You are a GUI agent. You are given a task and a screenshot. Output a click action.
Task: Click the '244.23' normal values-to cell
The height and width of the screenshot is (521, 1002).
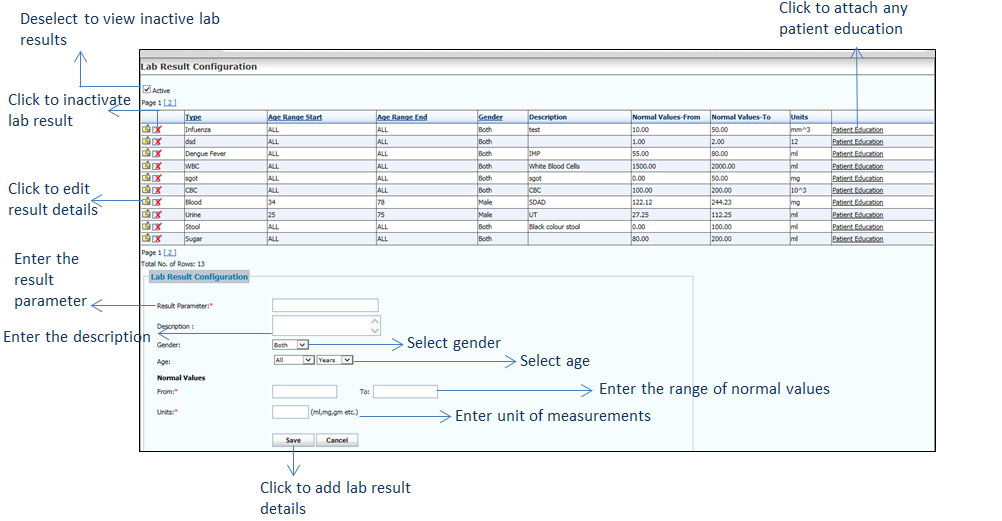(x=721, y=203)
